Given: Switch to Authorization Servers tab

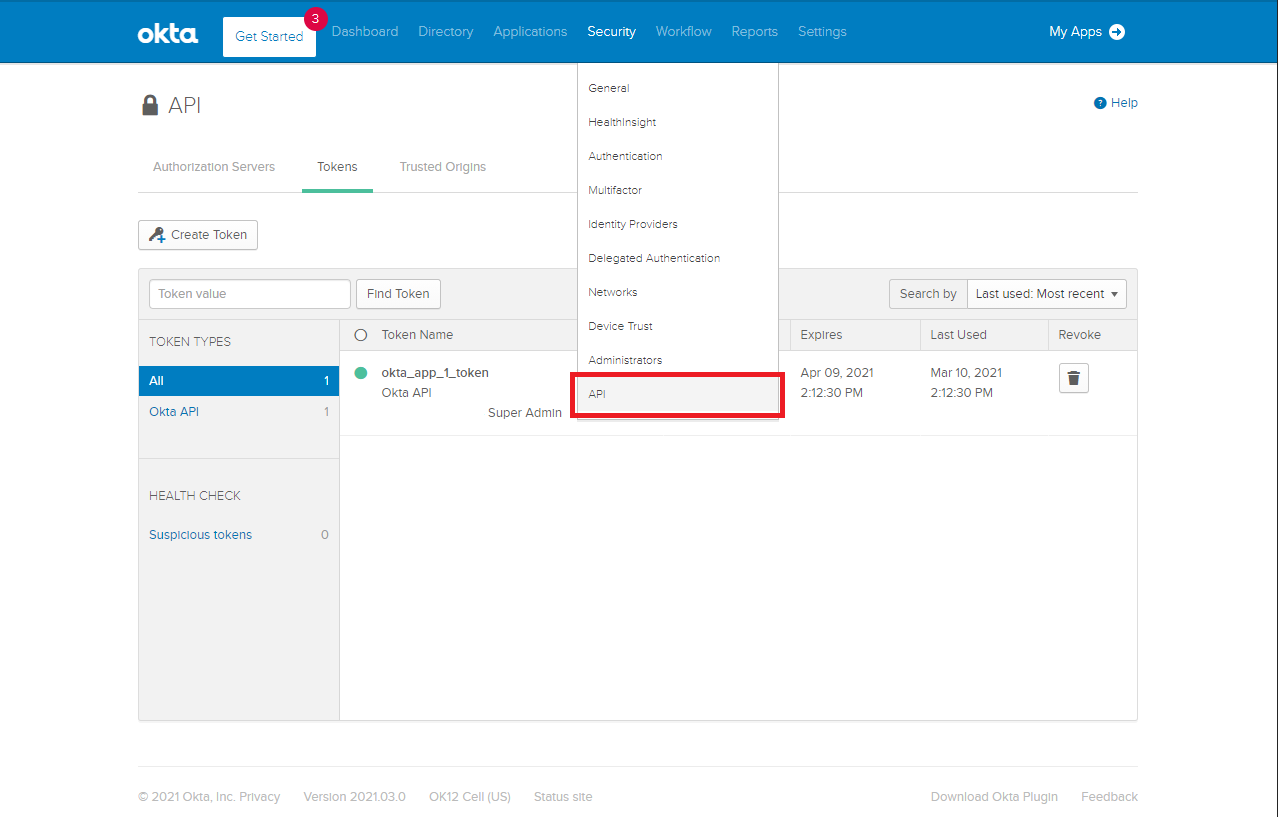Looking at the screenshot, I should [214, 167].
